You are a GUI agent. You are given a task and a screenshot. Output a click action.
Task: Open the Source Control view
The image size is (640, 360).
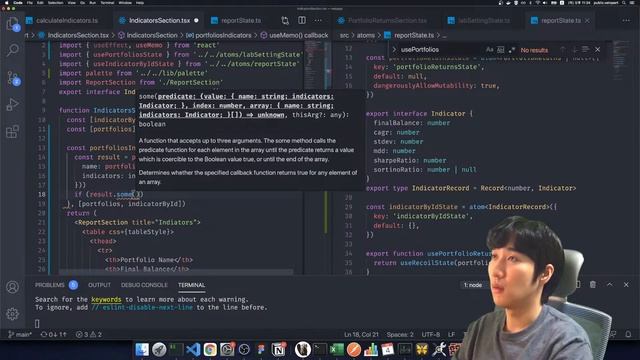pyautogui.click(x=13, y=78)
